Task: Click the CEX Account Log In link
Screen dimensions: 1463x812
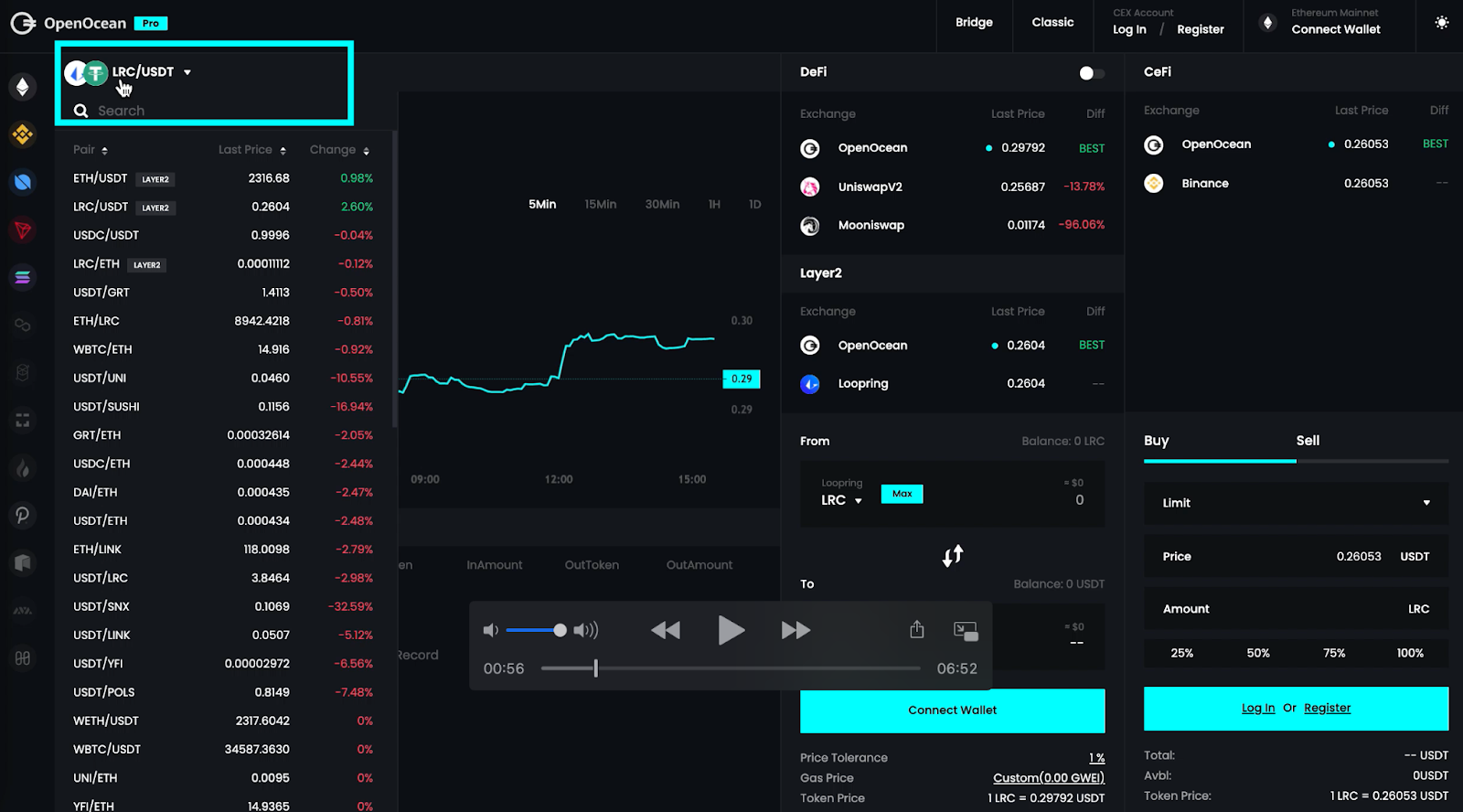Action: (x=1129, y=29)
